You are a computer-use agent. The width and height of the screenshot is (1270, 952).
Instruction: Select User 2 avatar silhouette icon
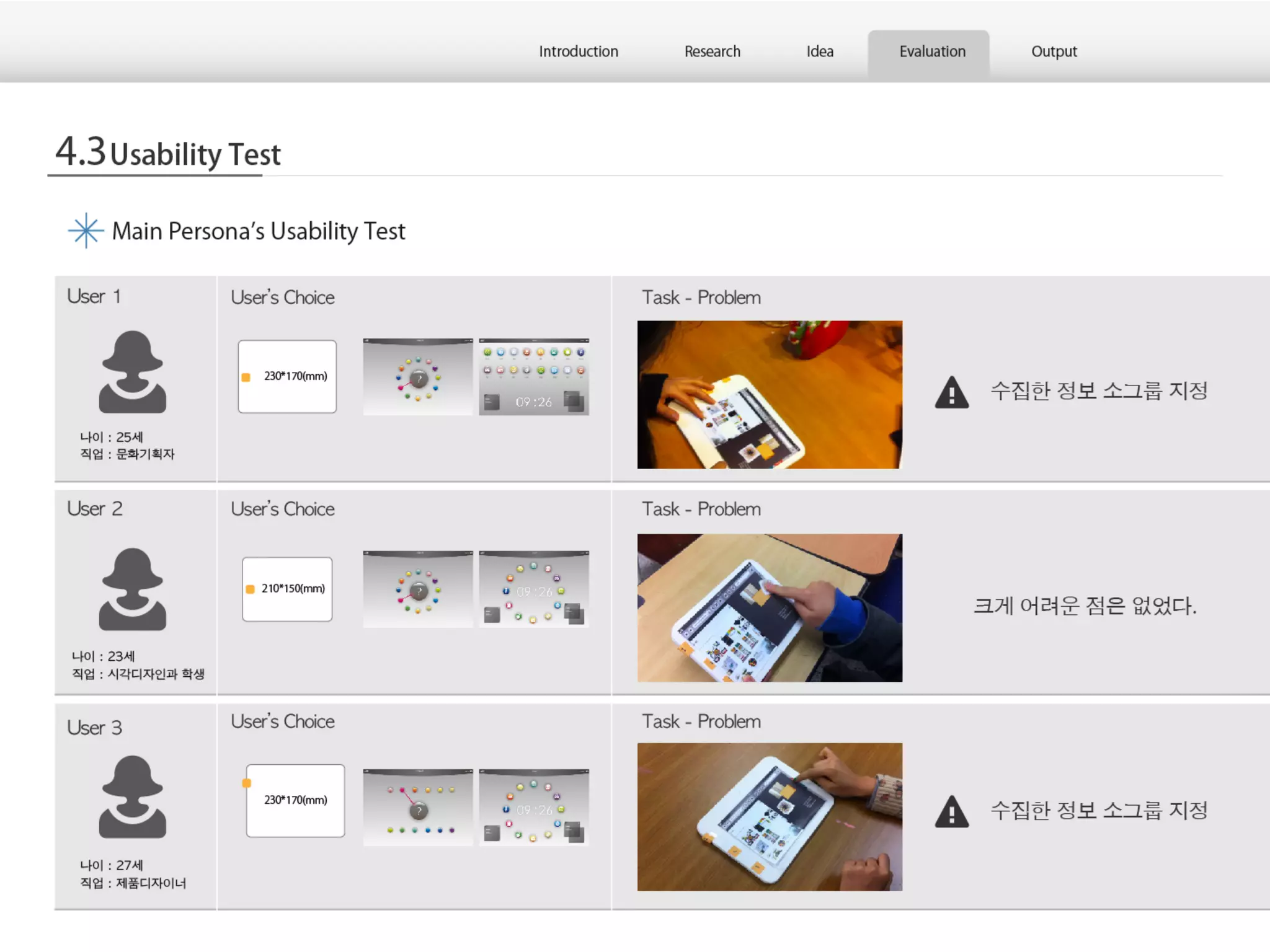132,589
